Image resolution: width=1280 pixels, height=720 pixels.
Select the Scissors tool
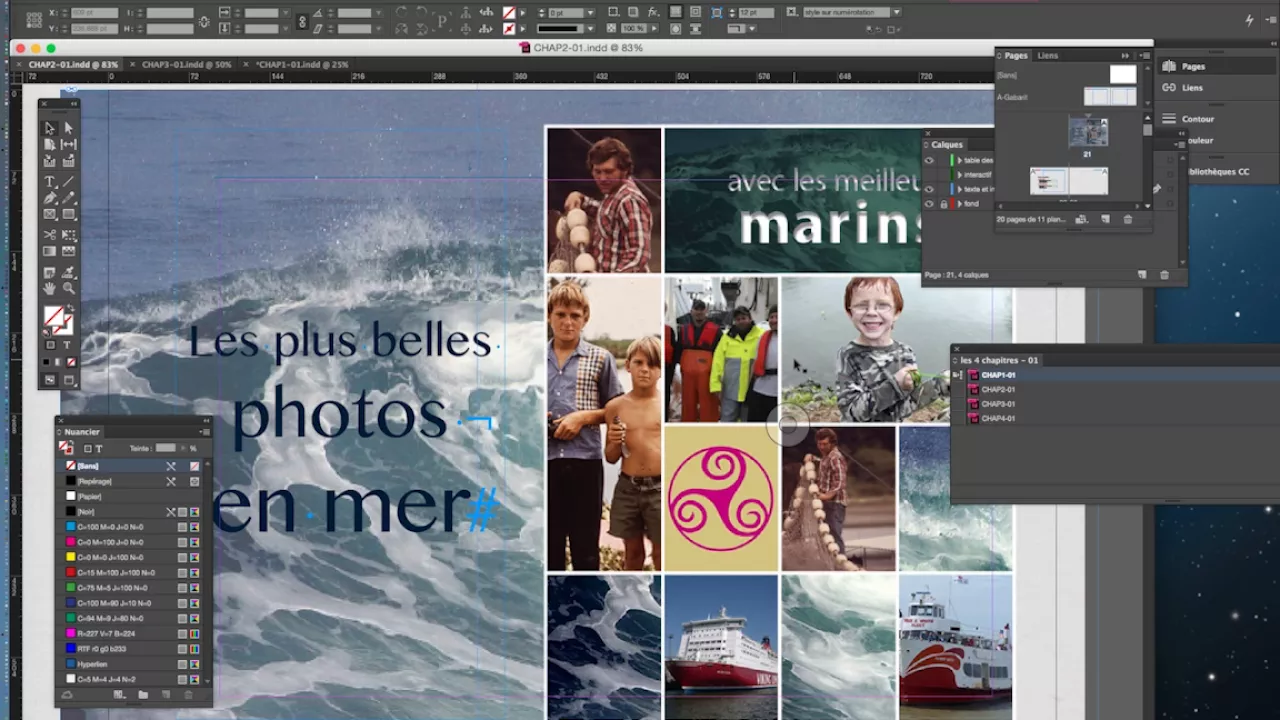[x=49, y=235]
